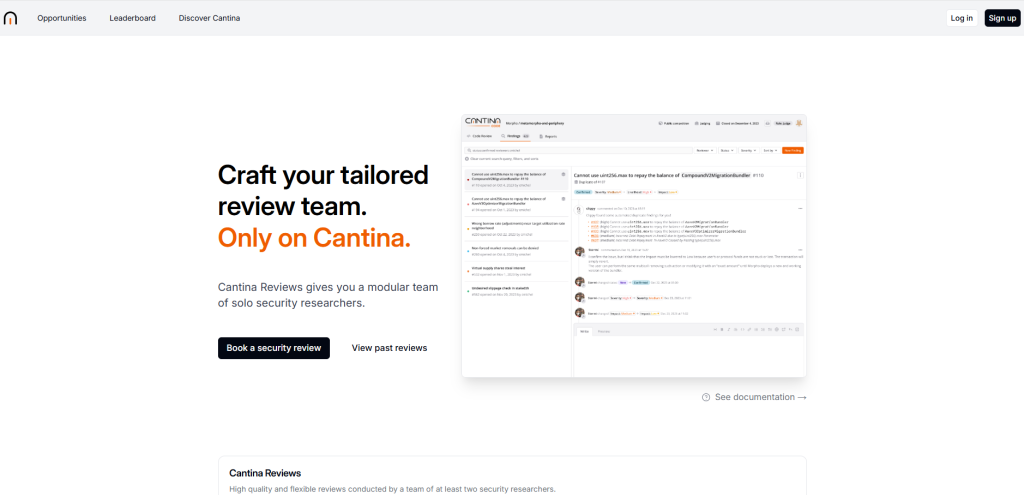Open the Discover Cantina nav item
1024x495 pixels.
209,18
